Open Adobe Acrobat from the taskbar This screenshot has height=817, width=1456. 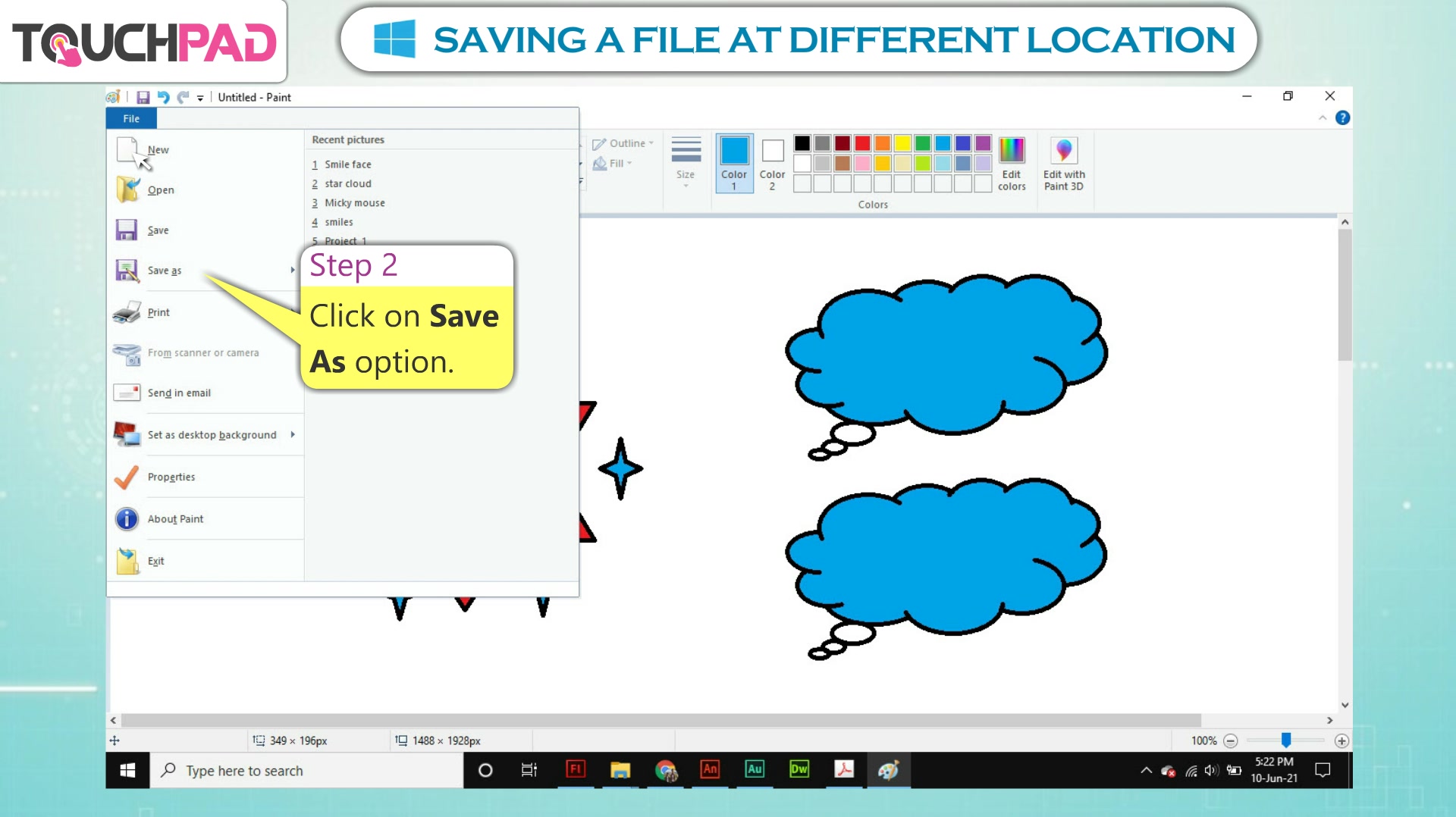pos(843,770)
